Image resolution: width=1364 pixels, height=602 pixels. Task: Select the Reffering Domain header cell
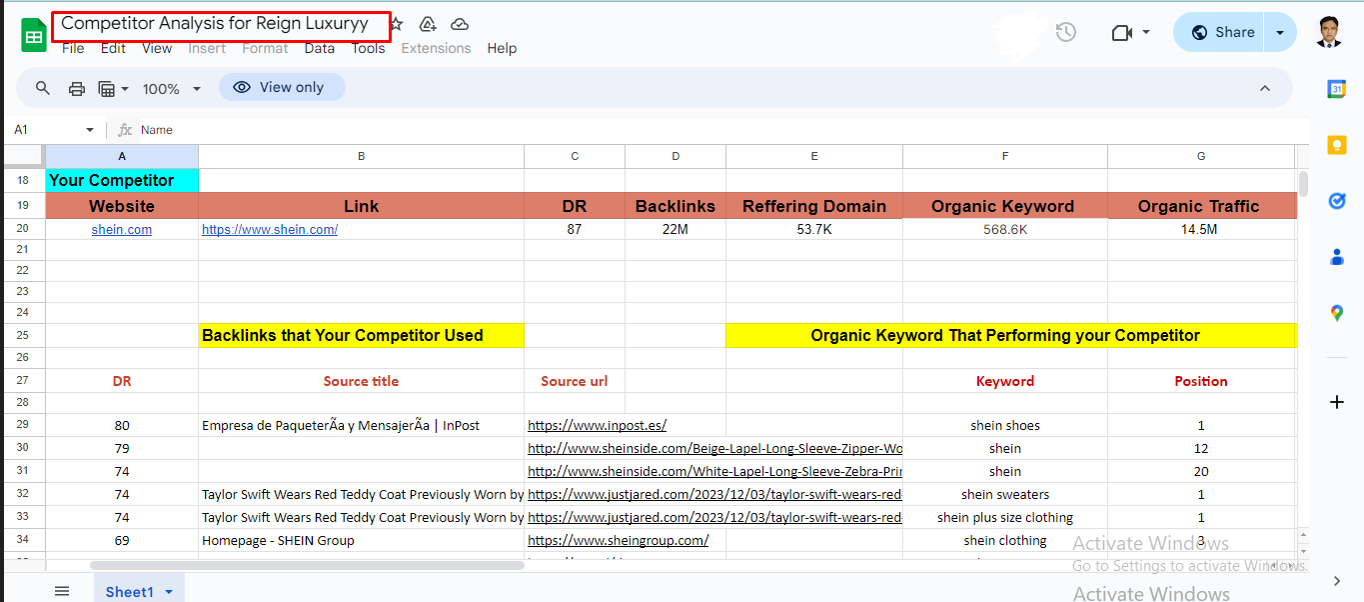click(x=814, y=206)
